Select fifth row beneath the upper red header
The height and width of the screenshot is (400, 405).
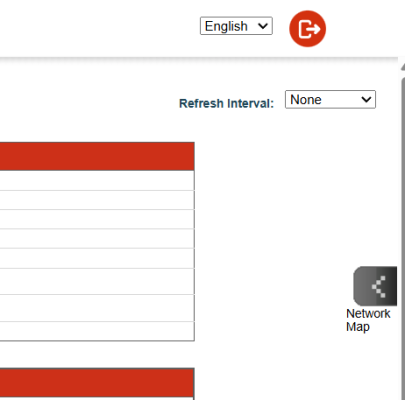97,258
